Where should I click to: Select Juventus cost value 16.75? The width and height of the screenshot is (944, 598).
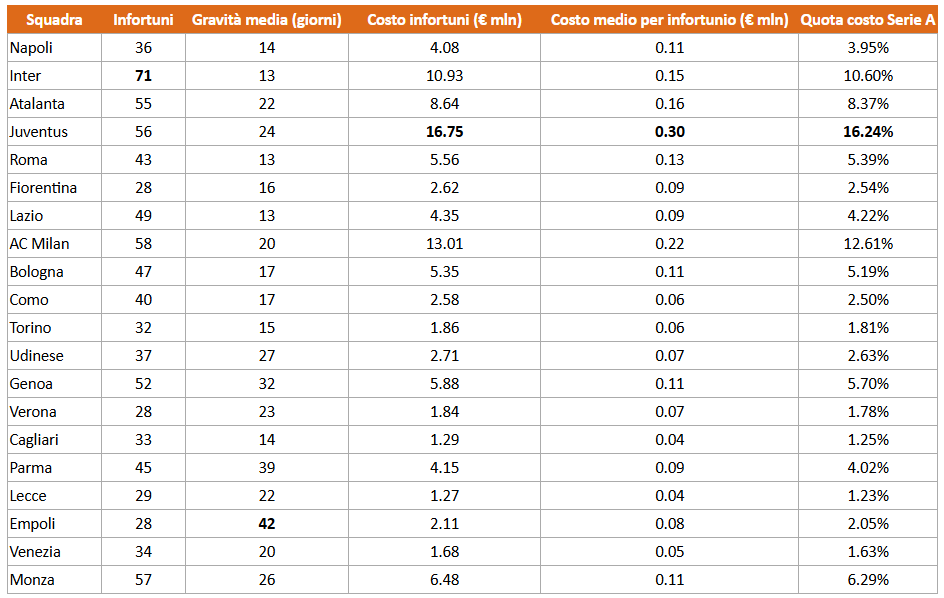(x=444, y=132)
